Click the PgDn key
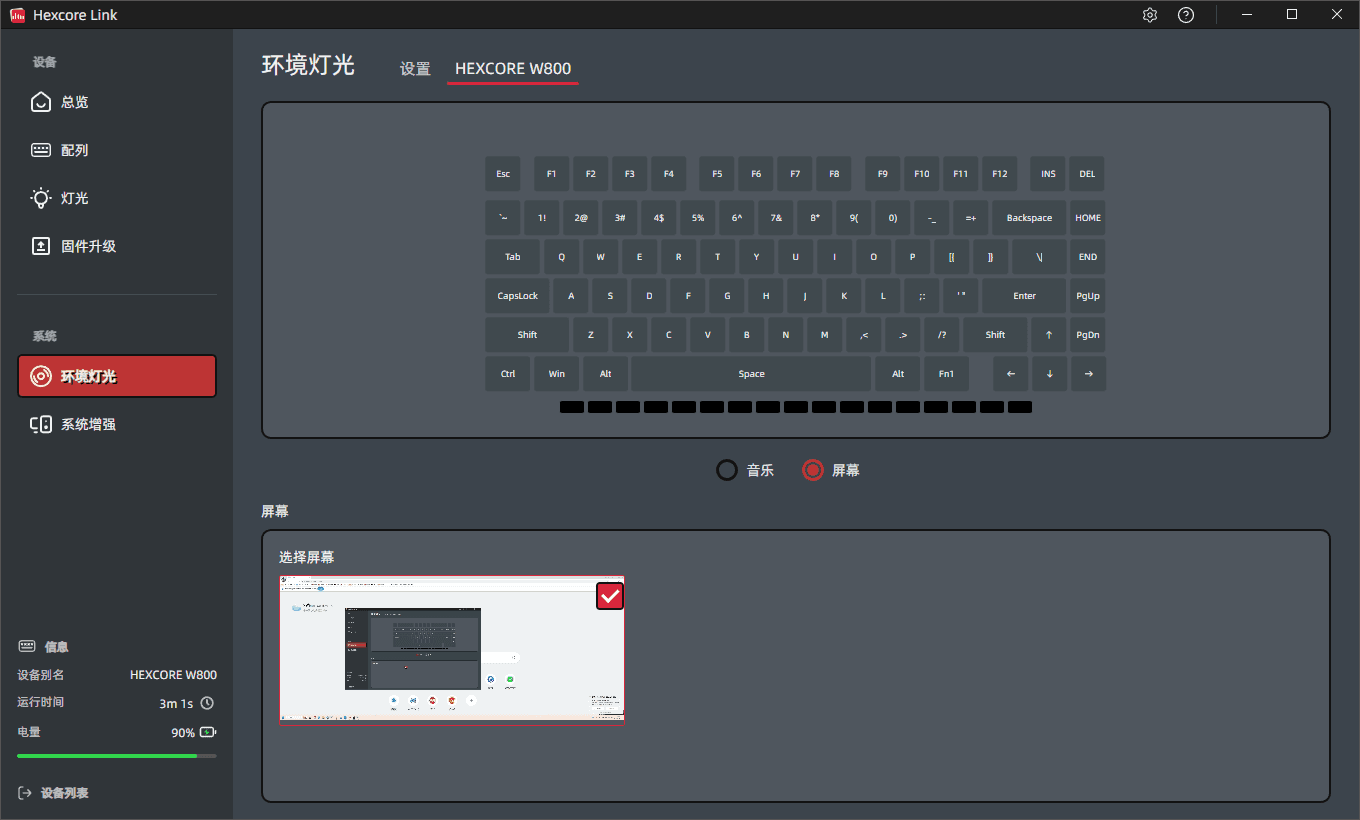The height and width of the screenshot is (820, 1360). [1088, 335]
